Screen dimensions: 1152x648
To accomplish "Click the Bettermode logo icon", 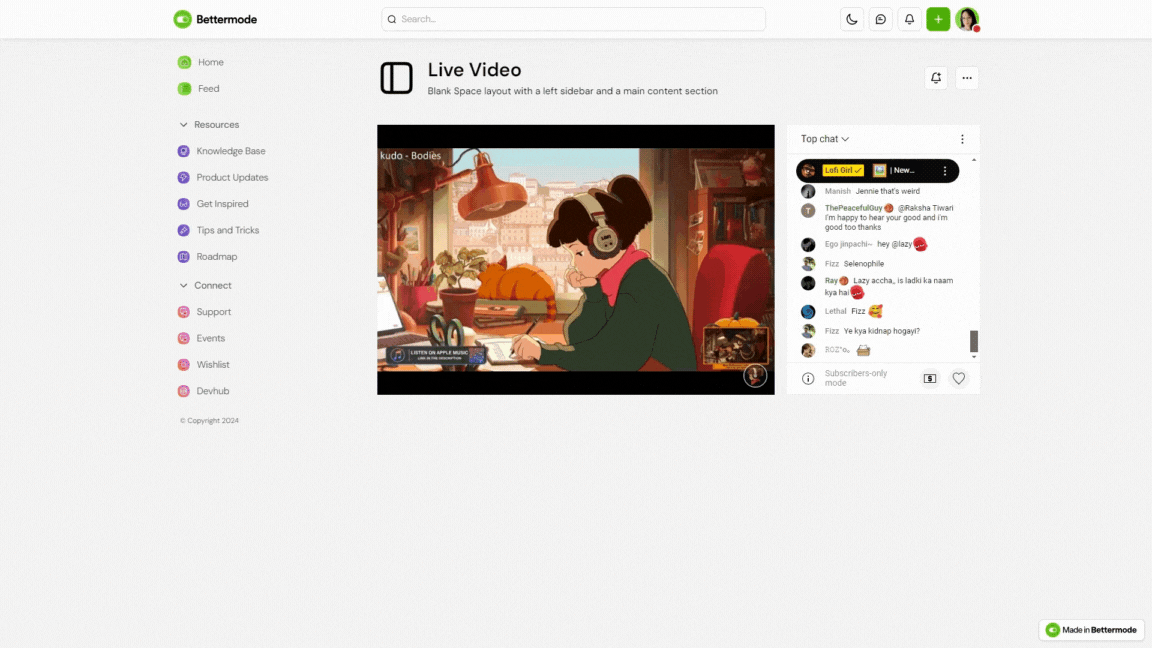I will [182, 19].
